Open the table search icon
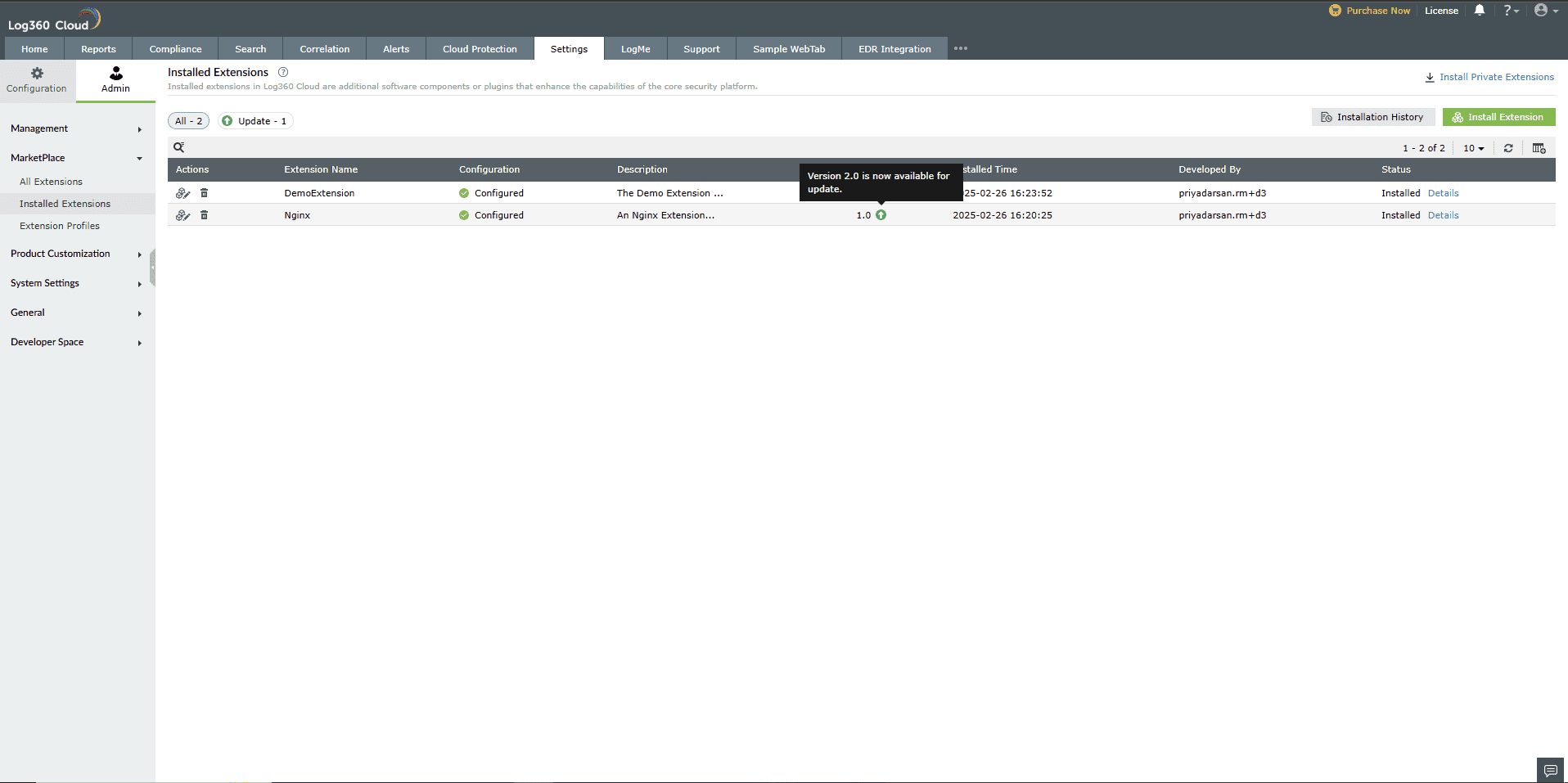This screenshot has width=1568, height=783. pyautogui.click(x=178, y=147)
